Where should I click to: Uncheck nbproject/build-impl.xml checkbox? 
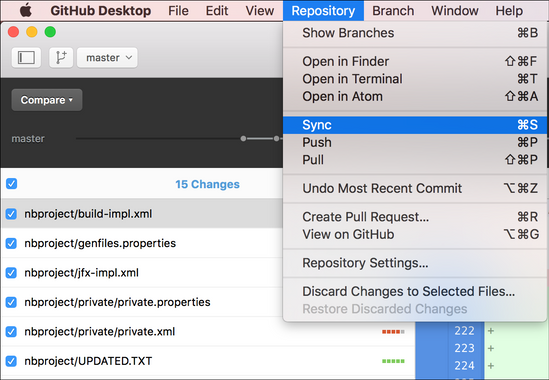[11, 214]
